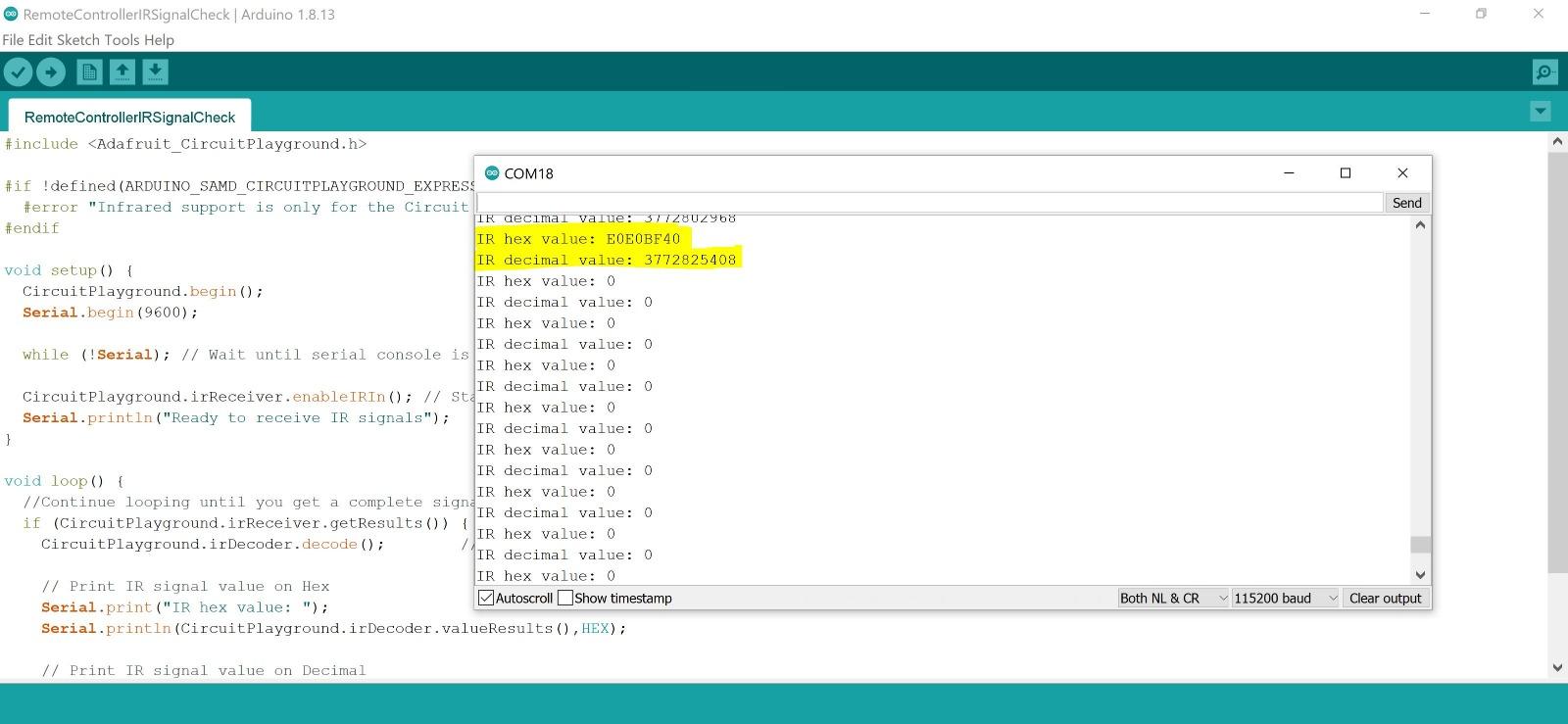Save the sketch with down-arrow icon
The height and width of the screenshot is (724, 1568).
point(156,72)
